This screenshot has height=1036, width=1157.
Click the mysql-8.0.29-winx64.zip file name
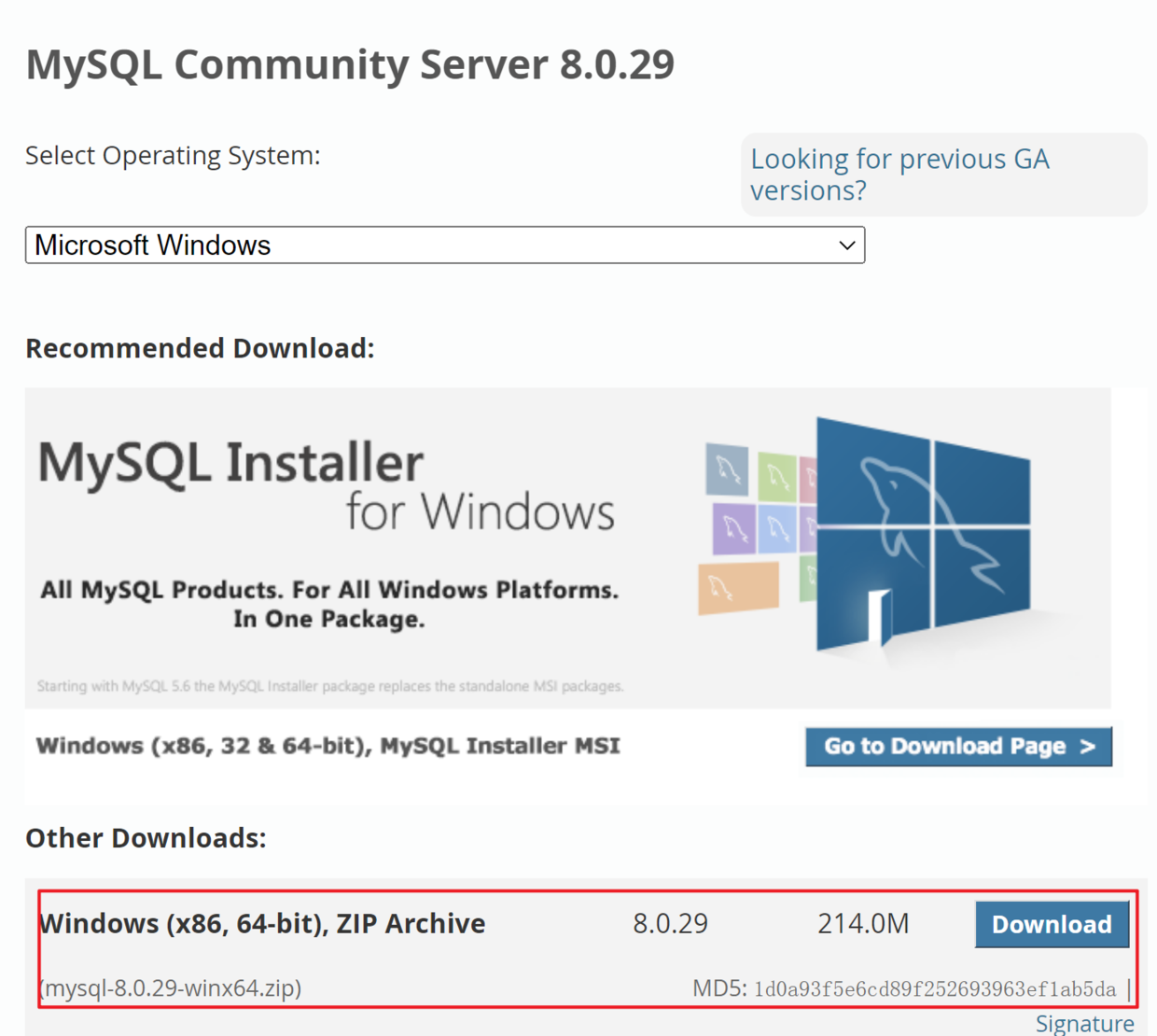pyautogui.click(x=171, y=987)
